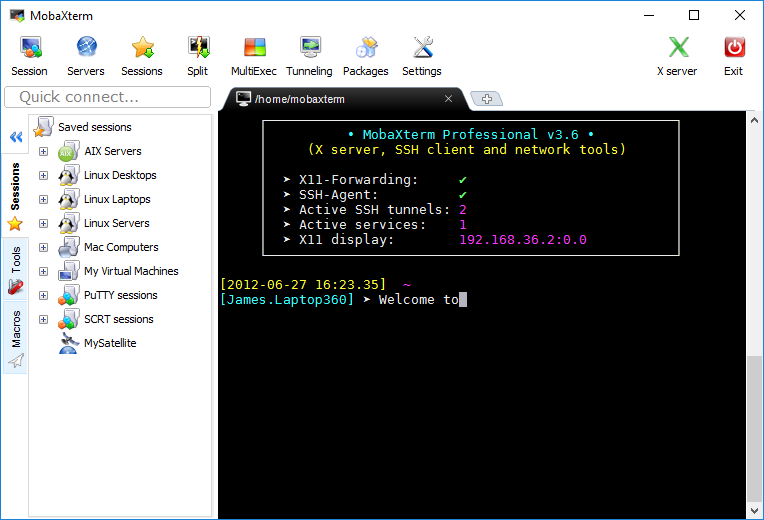Click the terminal vertical scrollbar thumb
The width and height of the screenshot is (764, 520).
click(x=754, y=429)
